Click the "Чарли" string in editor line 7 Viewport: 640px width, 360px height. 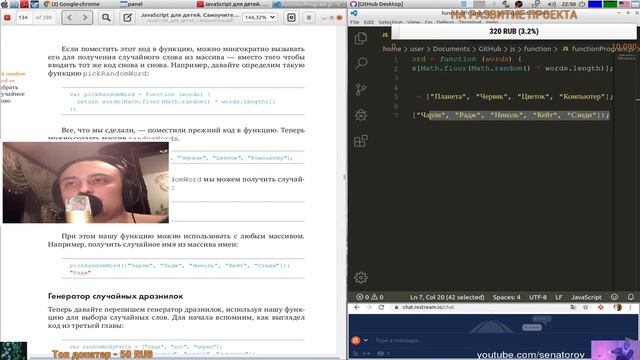pyautogui.click(x=431, y=116)
